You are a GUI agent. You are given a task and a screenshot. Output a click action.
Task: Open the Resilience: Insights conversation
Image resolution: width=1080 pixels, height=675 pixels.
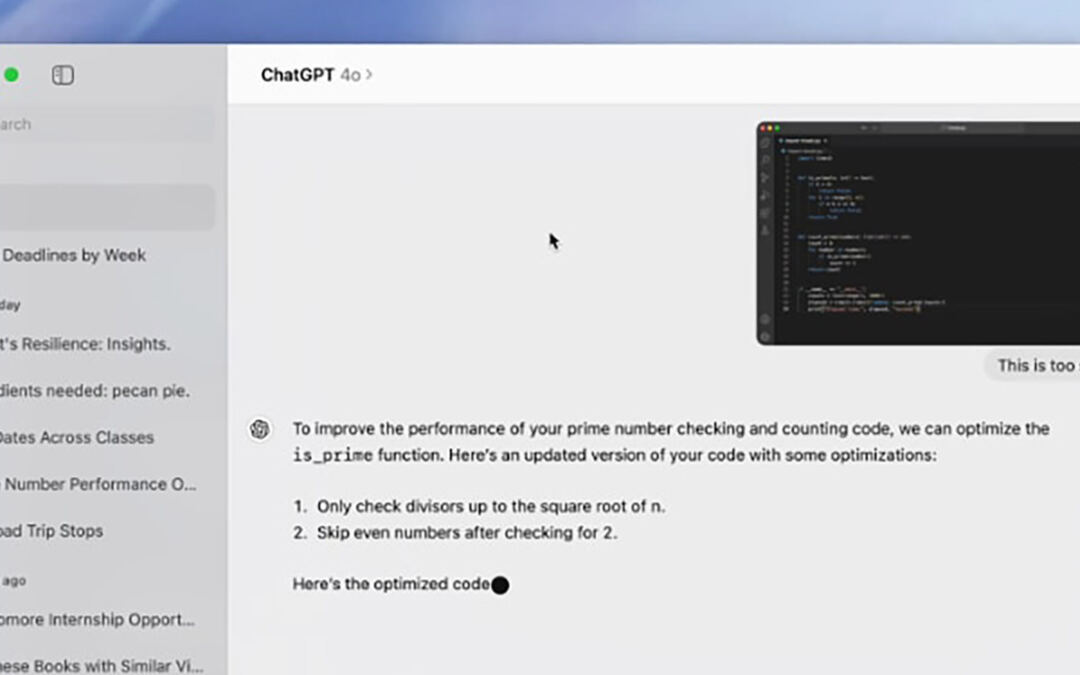click(85, 344)
